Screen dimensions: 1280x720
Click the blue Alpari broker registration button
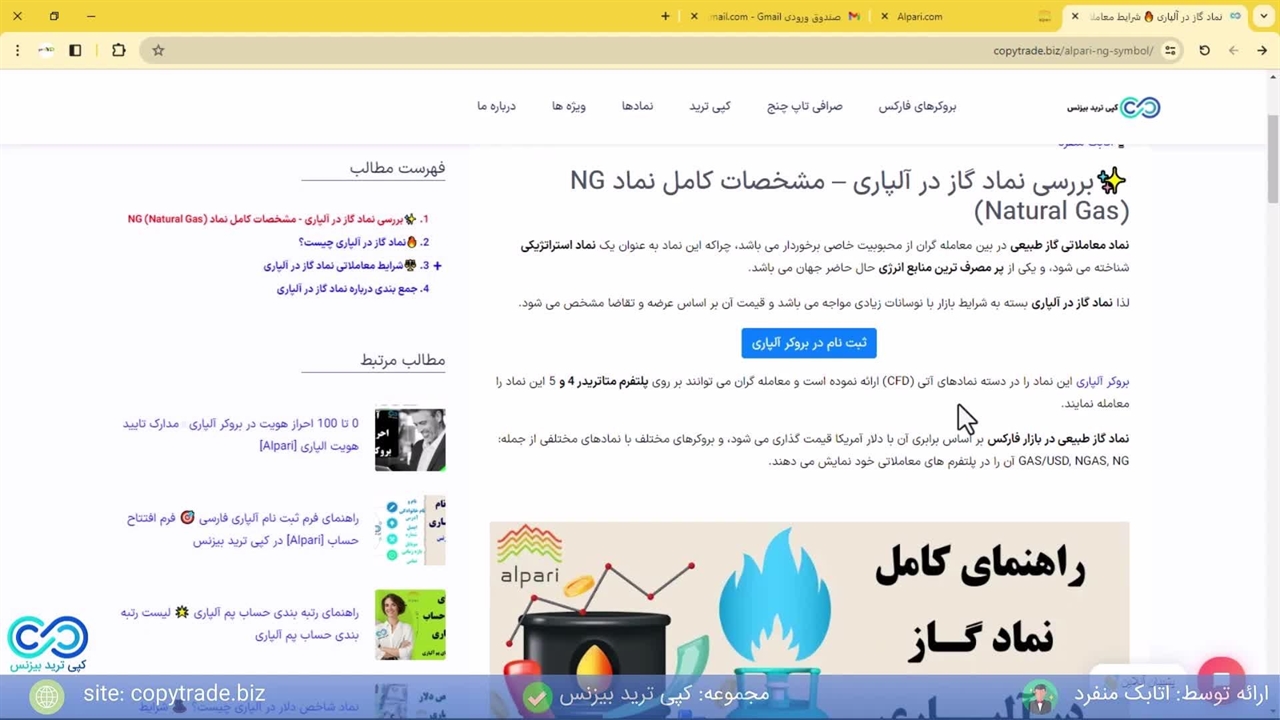(x=808, y=343)
